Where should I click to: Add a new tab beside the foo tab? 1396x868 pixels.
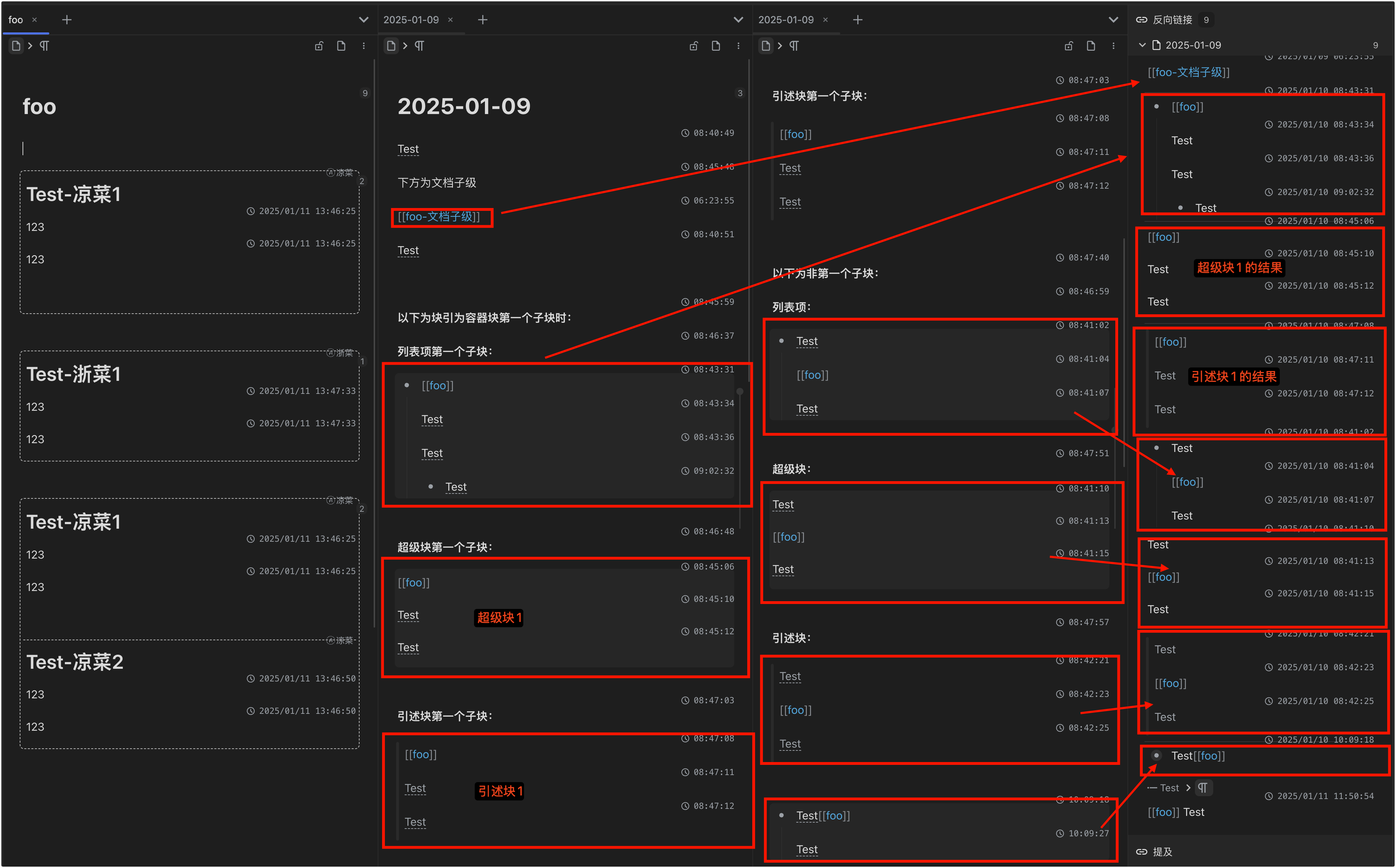point(67,20)
